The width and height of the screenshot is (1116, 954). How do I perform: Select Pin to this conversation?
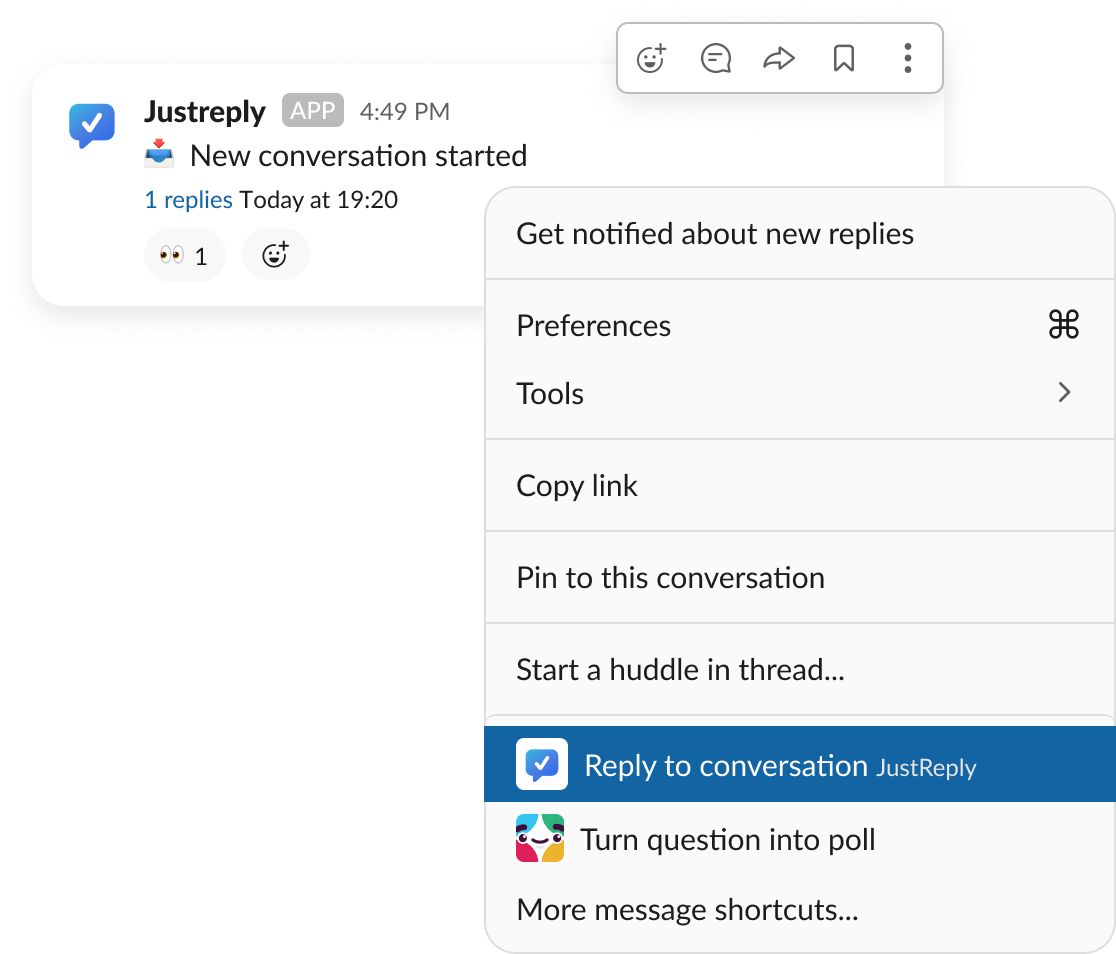(670, 578)
